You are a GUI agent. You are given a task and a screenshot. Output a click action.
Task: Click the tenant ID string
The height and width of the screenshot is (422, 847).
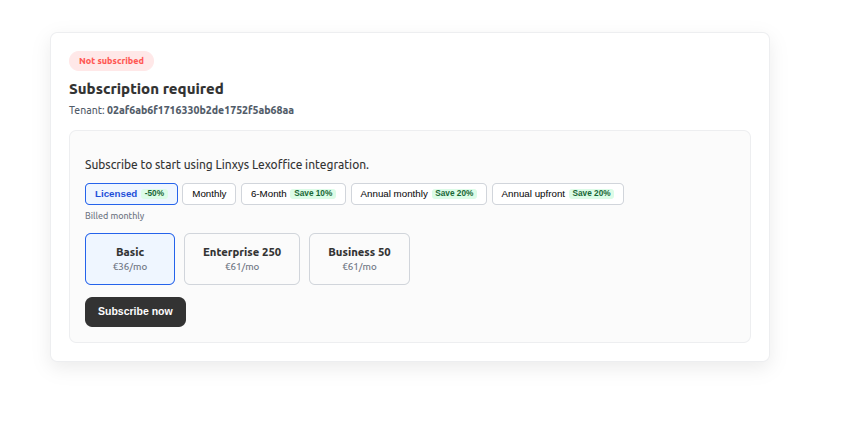[200, 110]
